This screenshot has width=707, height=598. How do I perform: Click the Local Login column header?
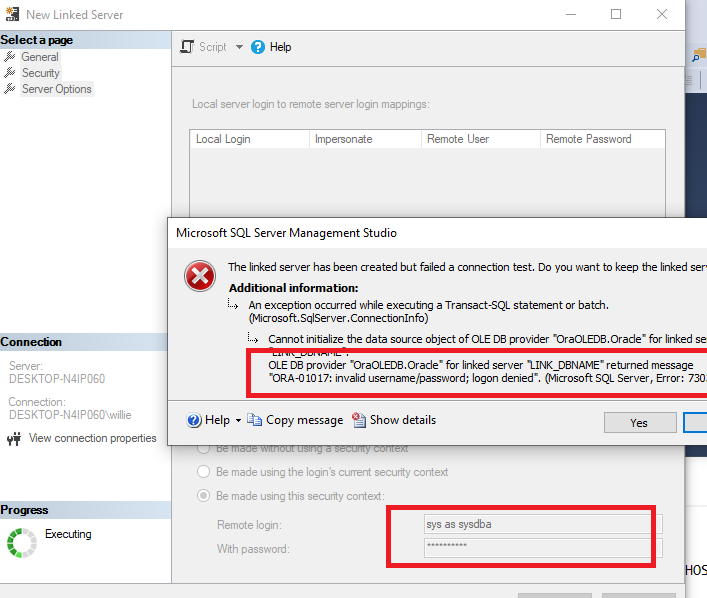[249, 139]
